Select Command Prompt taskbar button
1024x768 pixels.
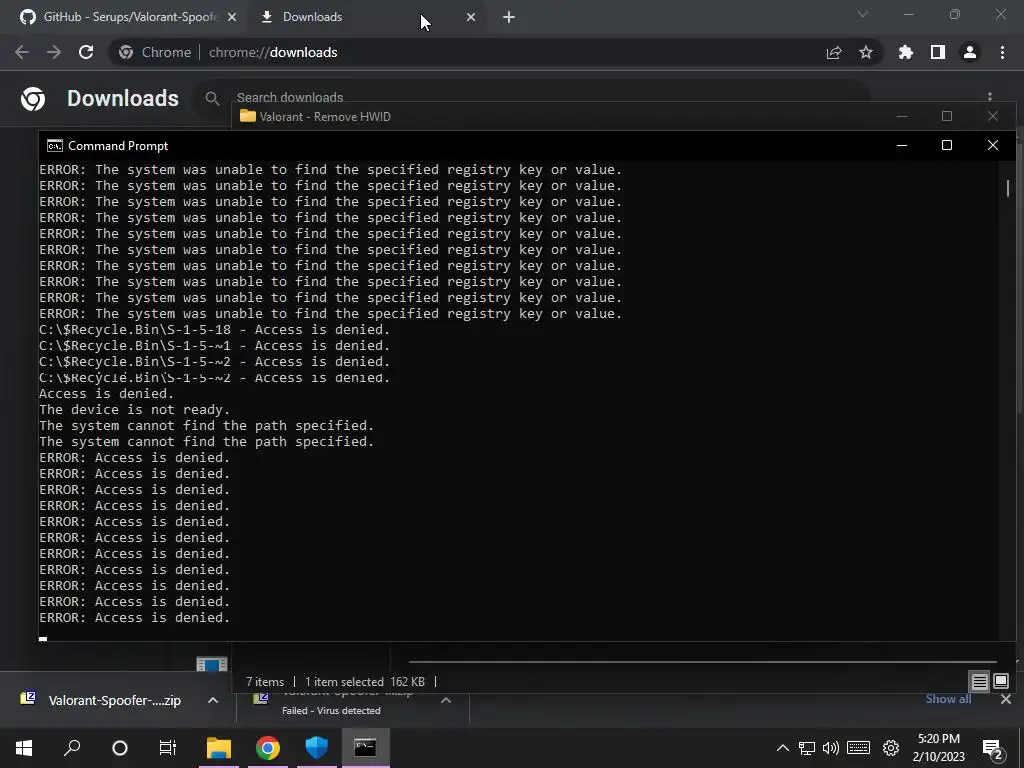(x=365, y=748)
